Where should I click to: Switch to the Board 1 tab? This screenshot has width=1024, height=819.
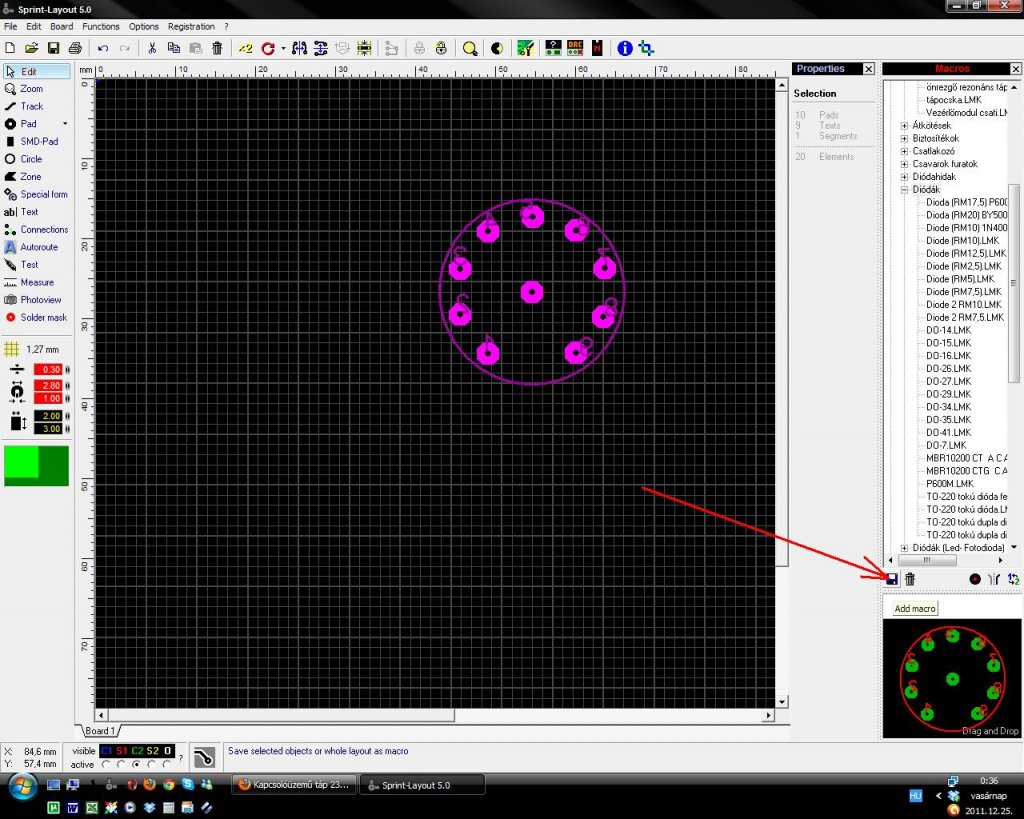click(x=101, y=731)
